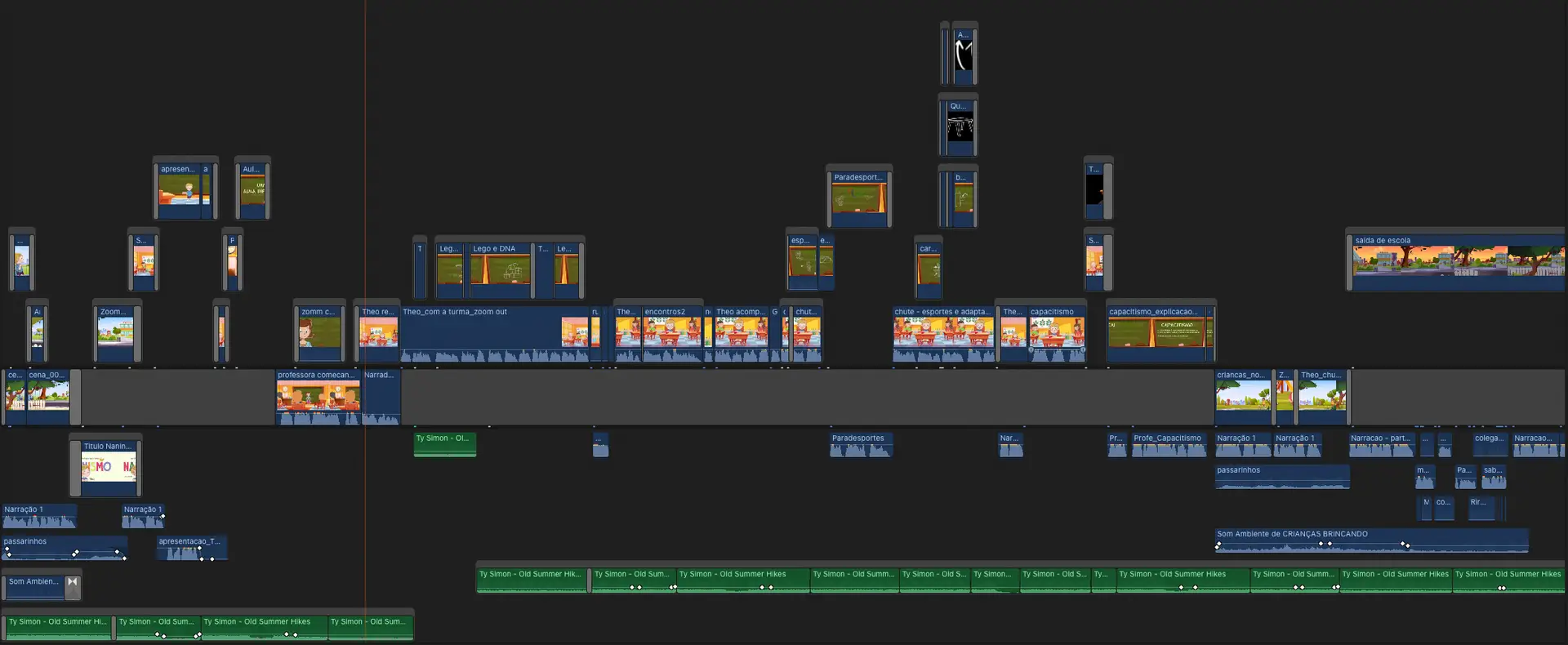Click the apresentacao_T audio clip

click(x=191, y=548)
